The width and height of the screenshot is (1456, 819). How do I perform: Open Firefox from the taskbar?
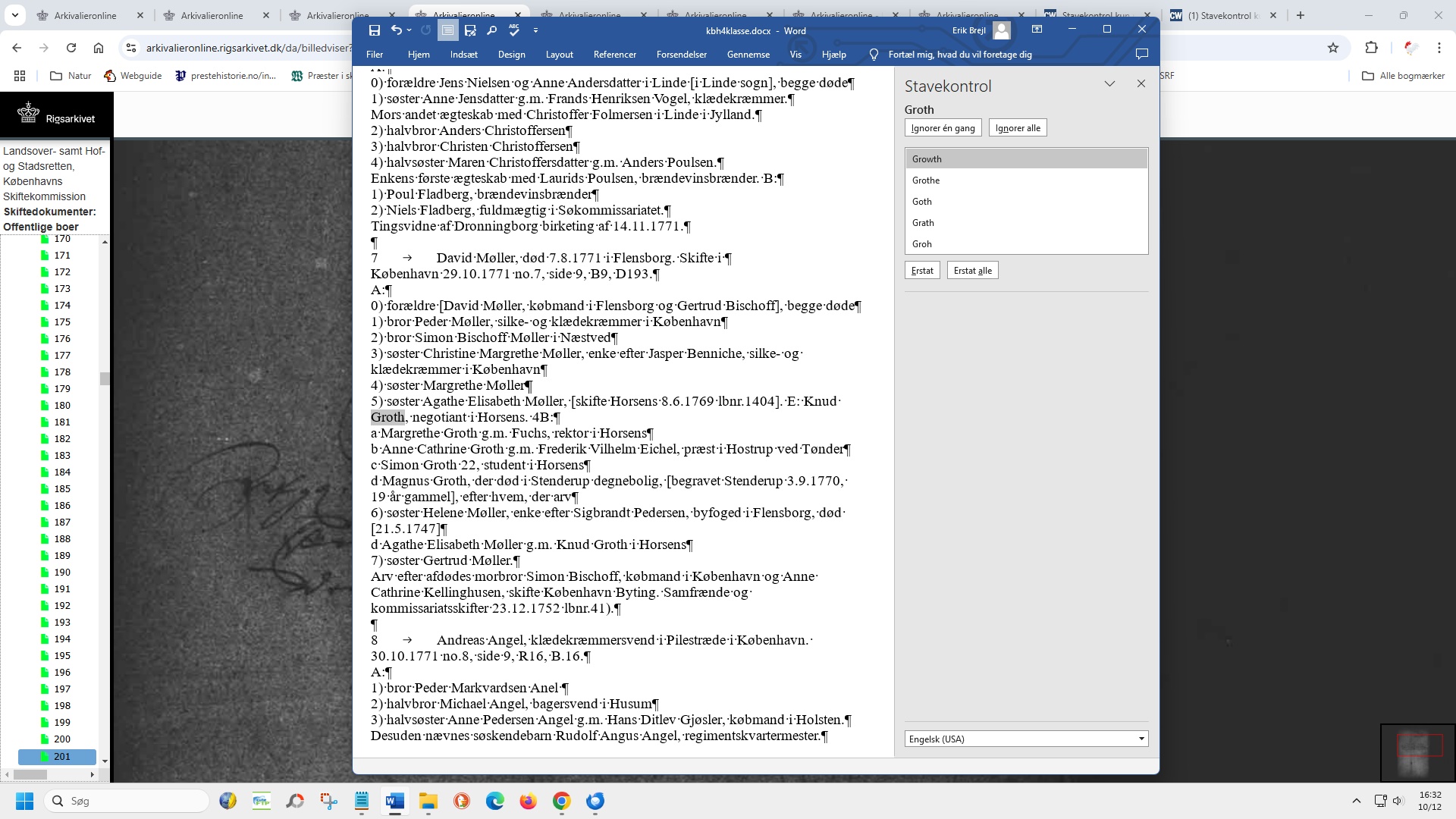pos(529,801)
